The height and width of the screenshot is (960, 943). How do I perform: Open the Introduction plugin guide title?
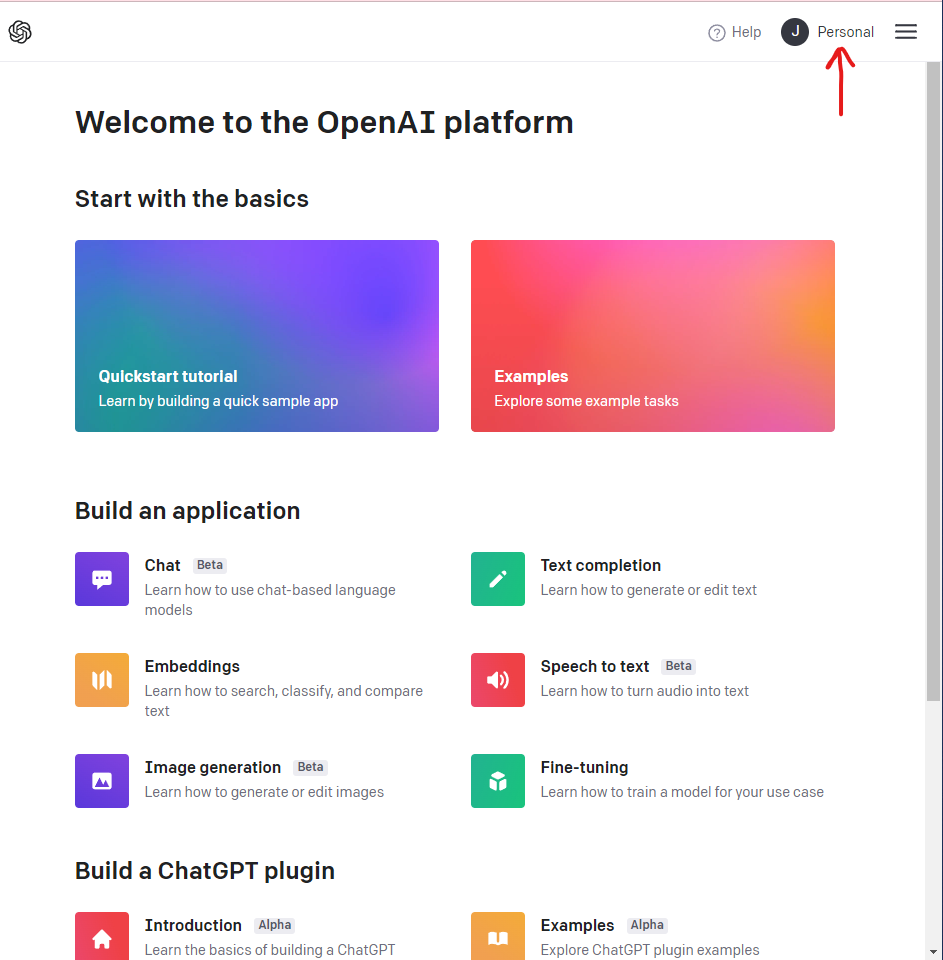[193, 925]
